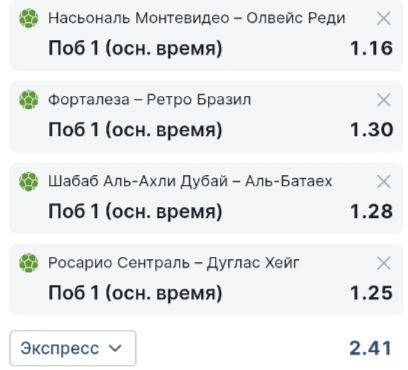The height and width of the screenshot is (370, 408).
Task: Remove the Форталеза – Ретро Бразил bet
Action: tap(384, 100)
